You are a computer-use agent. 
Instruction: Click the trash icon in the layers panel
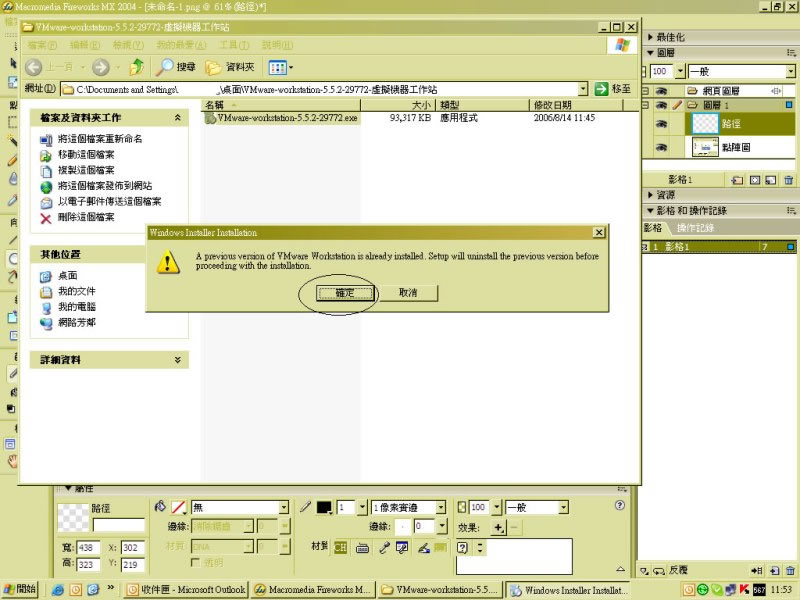(x=788, y=180)
